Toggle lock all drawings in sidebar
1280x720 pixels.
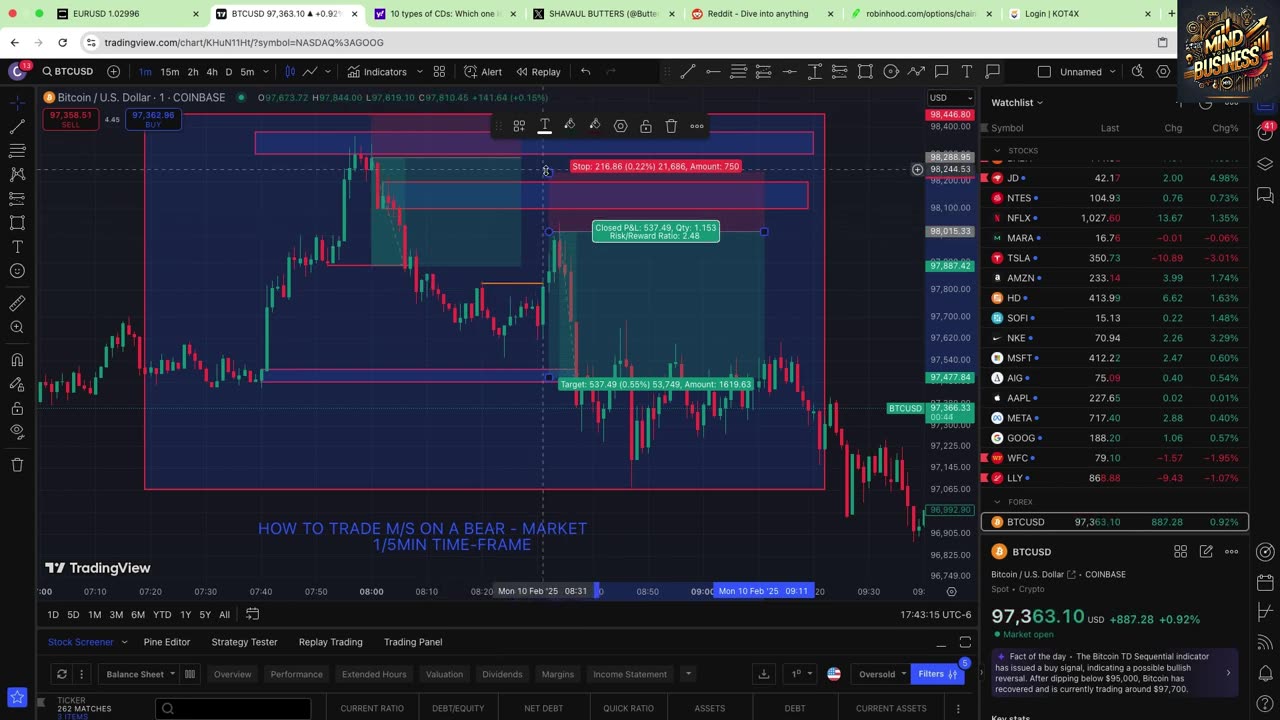tap(17, 408)
